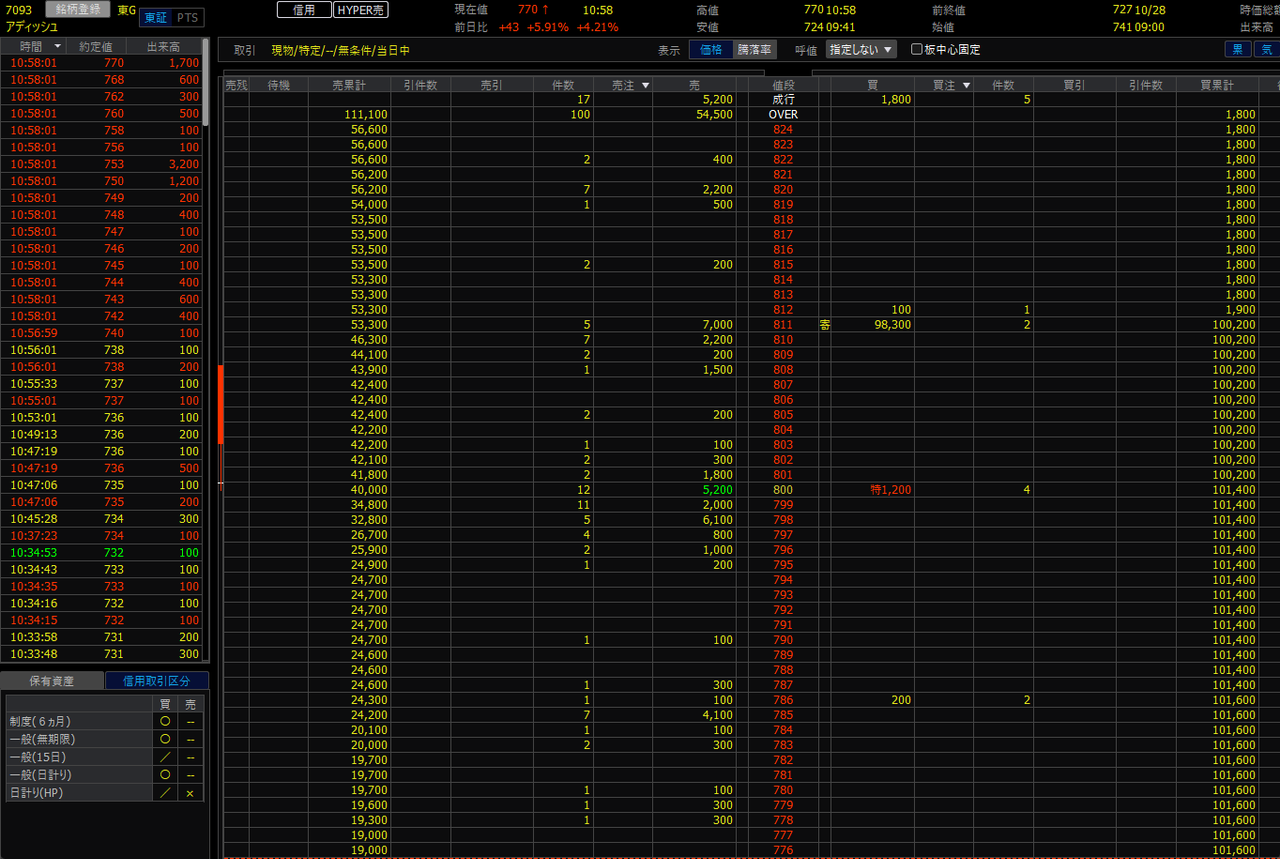Image resolution: width=1280 pixels, height=859 pixels.
Task: Click the 累 button at top right
Action: coord(1238,49)
